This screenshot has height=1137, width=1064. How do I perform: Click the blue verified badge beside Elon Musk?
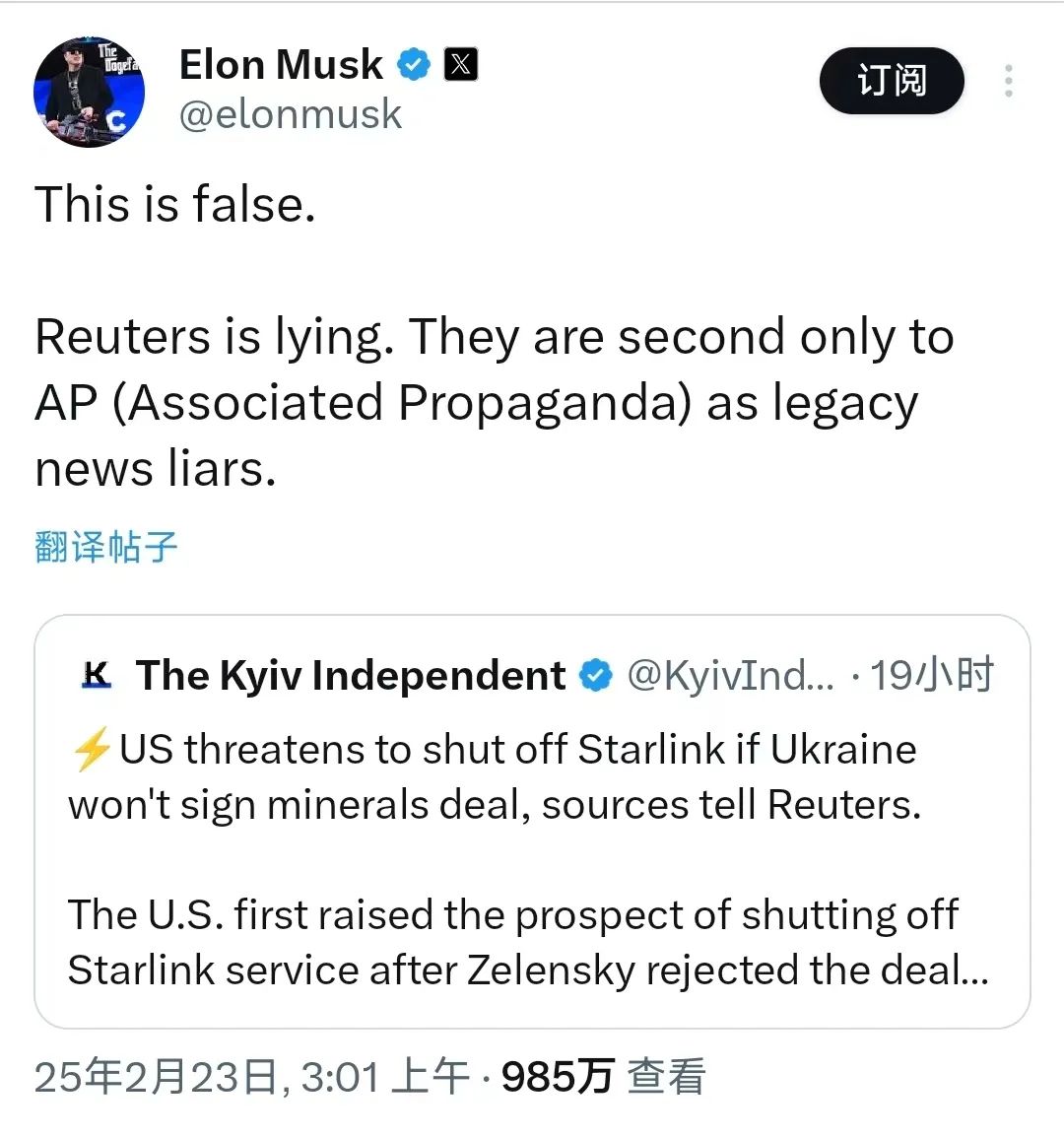coord(414,65)
